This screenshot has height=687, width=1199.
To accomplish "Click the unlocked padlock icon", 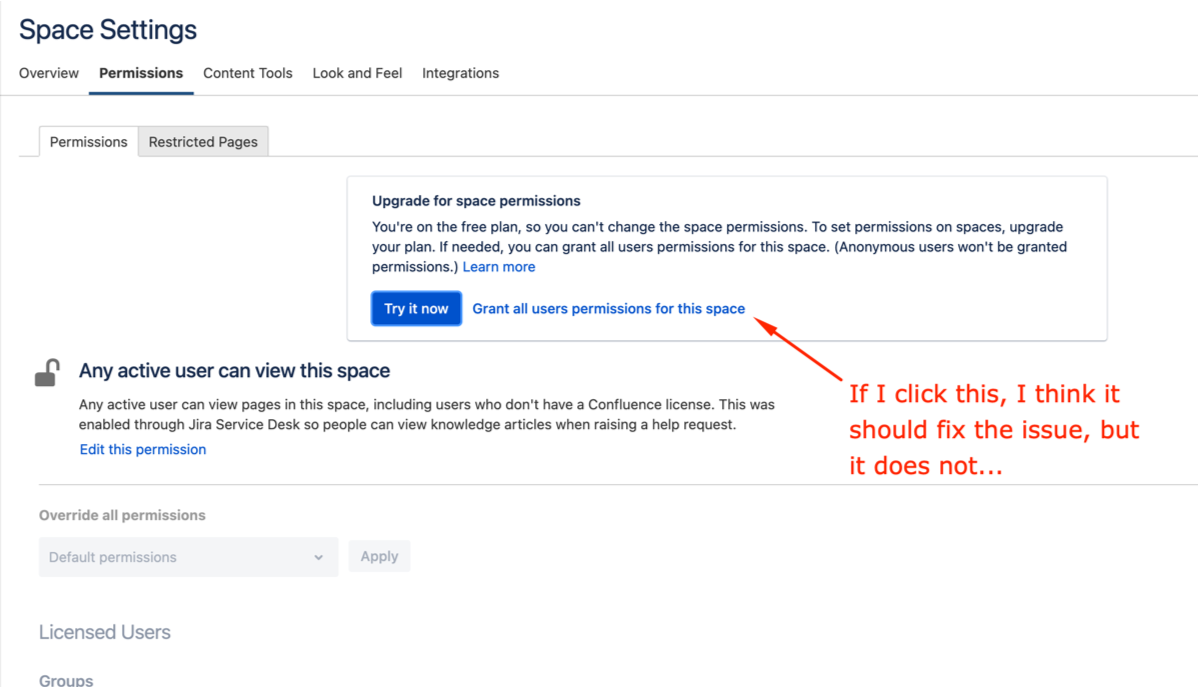I will click(x=47, y=373).
